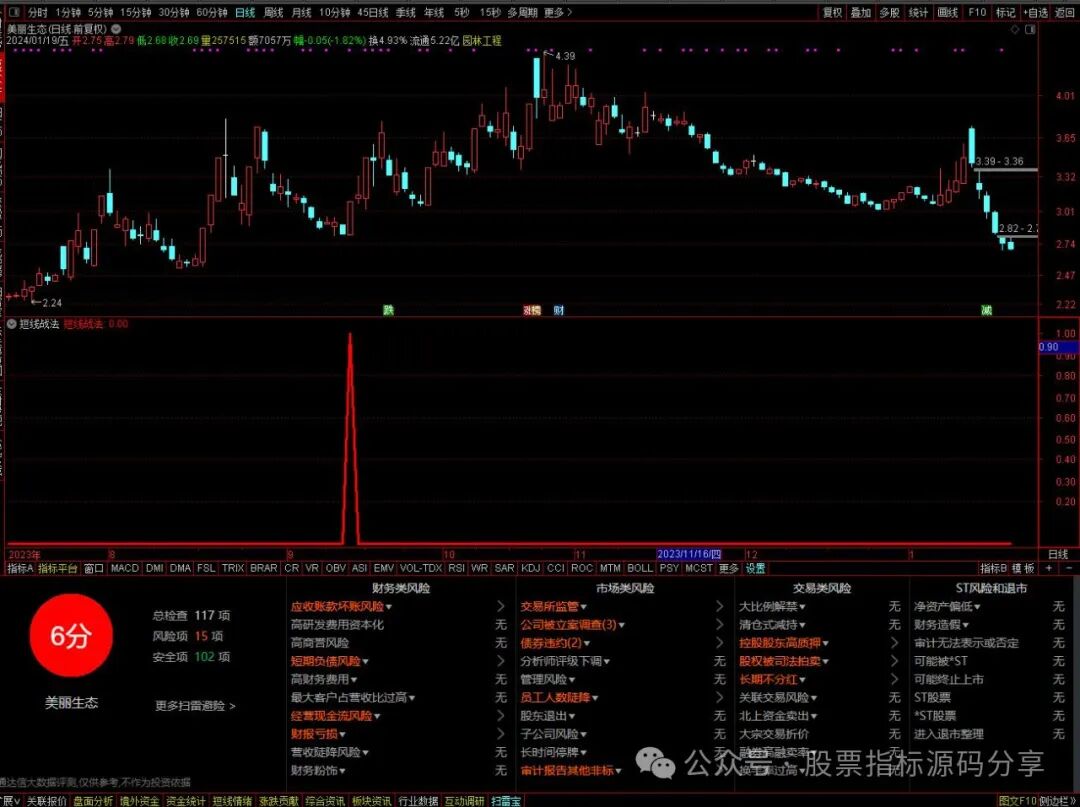Click the 图文F10 button
Image resolution: width=1080 pixels, height=807 pixels.
(x=1017, y=801)
